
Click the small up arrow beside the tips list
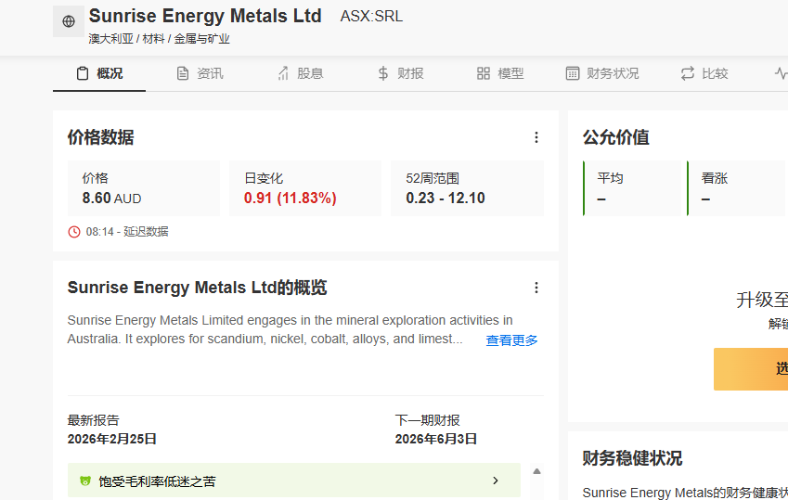point(537,471)
